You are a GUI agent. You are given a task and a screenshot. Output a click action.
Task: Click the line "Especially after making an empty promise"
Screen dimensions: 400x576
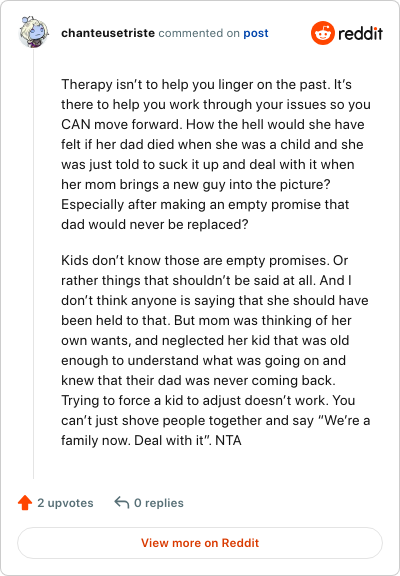coord(205,204)
